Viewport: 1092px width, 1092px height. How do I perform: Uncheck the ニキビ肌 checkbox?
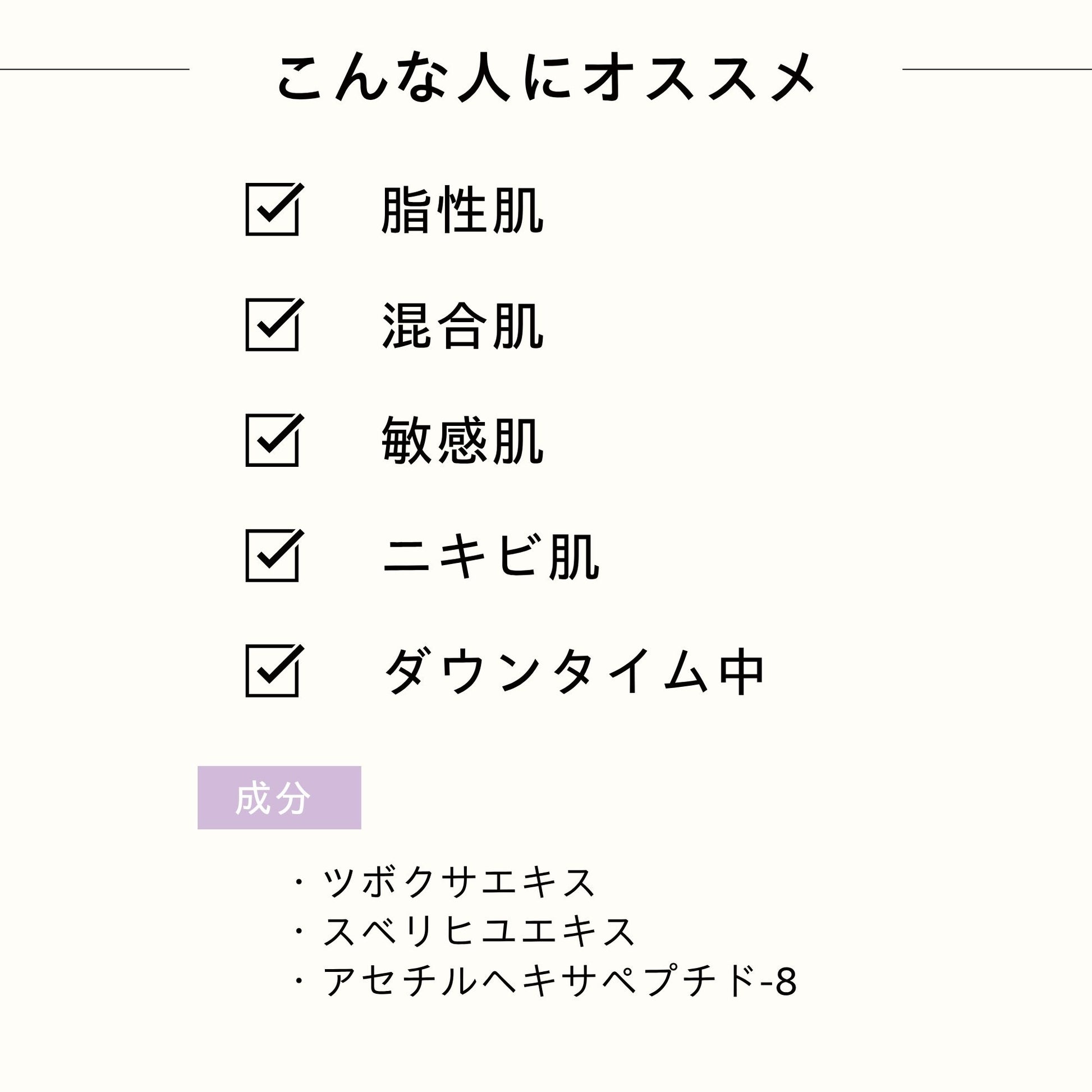point(272,556)
